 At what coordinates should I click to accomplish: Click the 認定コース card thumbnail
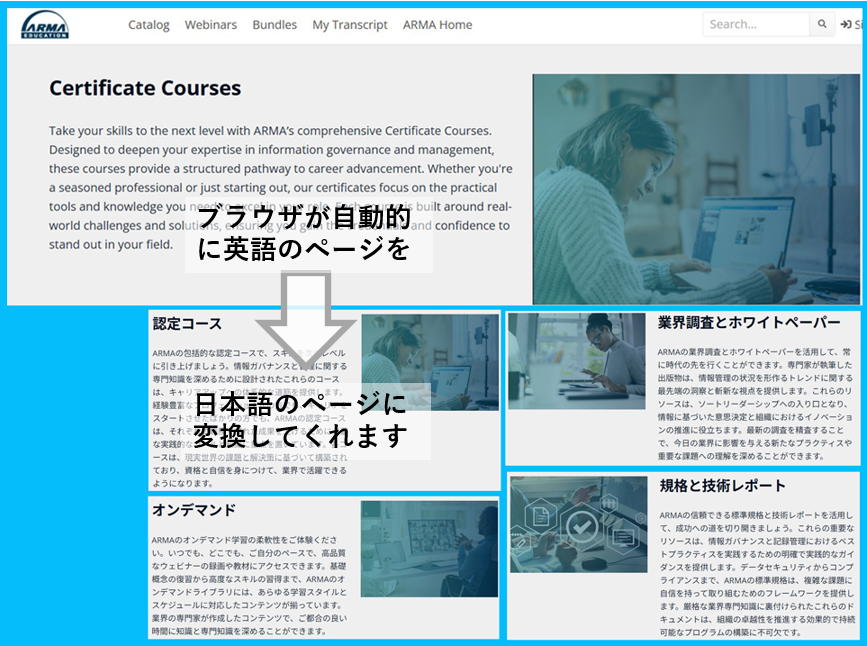[x=430, y=362]
